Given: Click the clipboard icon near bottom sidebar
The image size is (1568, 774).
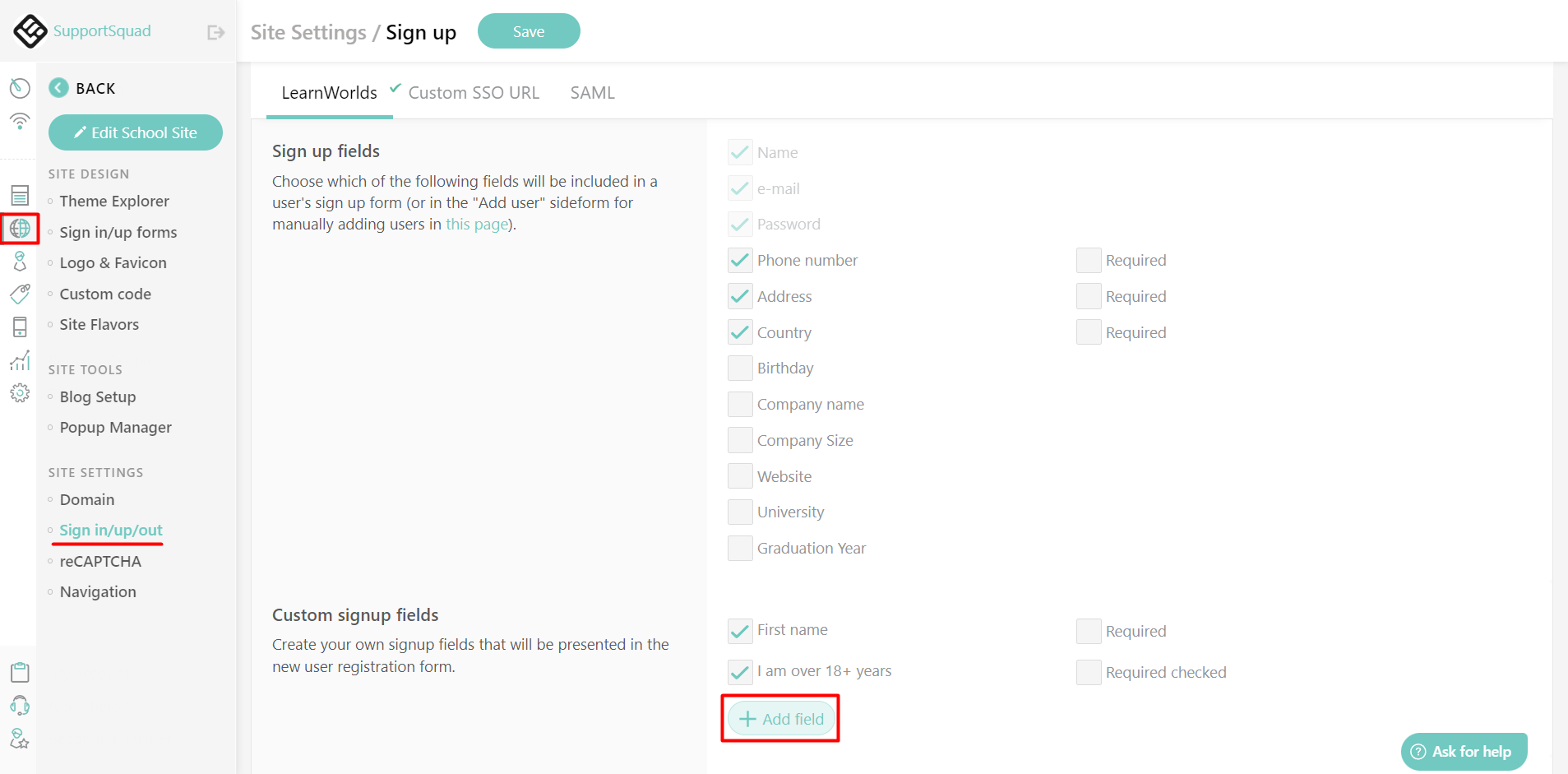Looking at the screenshot, I should click(19, 672).
